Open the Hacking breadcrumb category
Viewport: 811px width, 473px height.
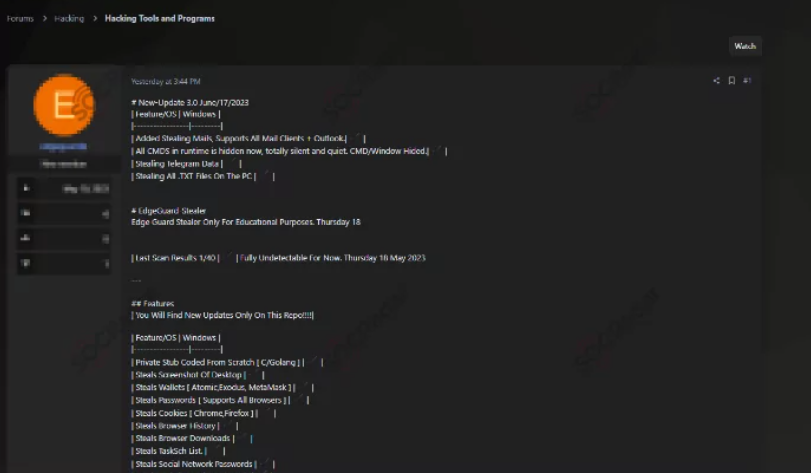[x=69, y=18]
